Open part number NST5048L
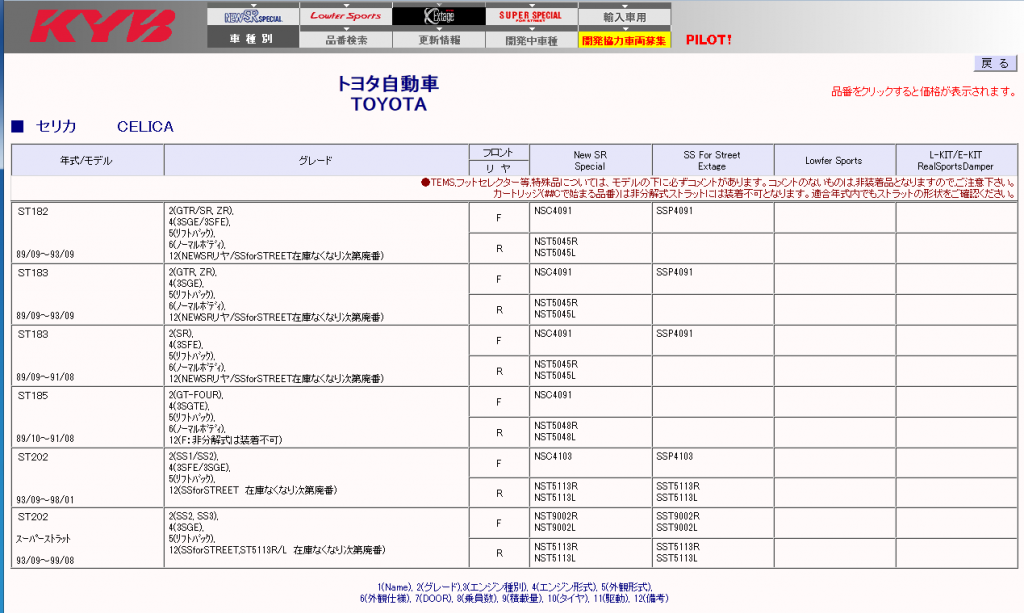1024x613 pixels. 555,437
